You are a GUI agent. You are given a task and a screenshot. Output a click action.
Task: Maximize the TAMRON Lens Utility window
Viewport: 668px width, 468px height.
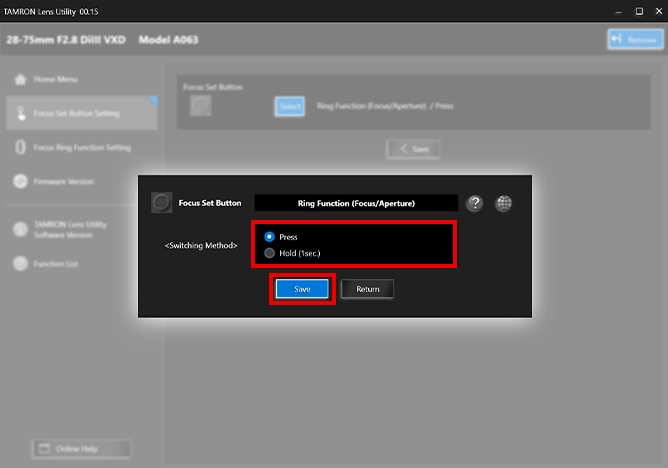[639, 11]
